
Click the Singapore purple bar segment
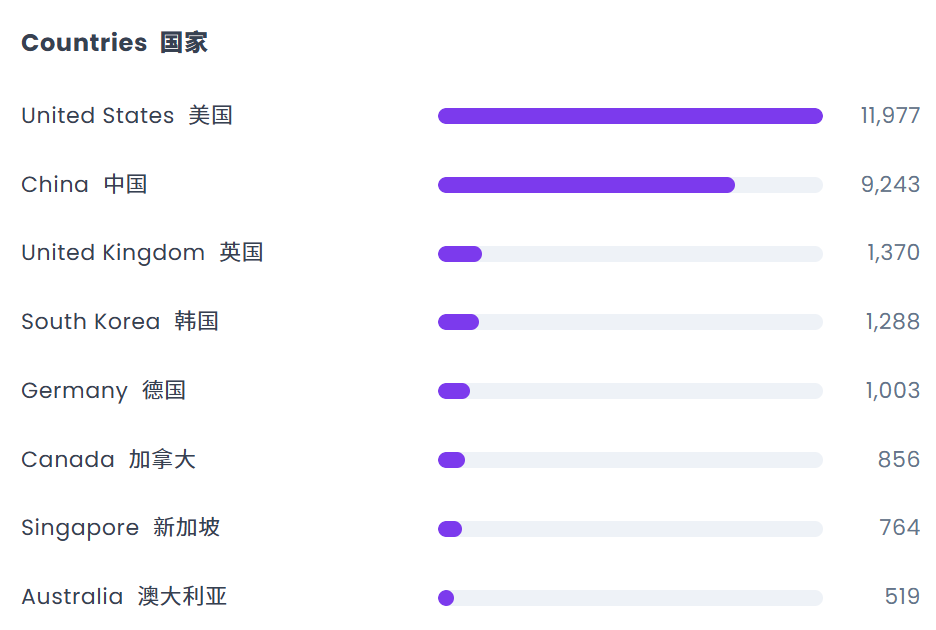click(450, 529)
